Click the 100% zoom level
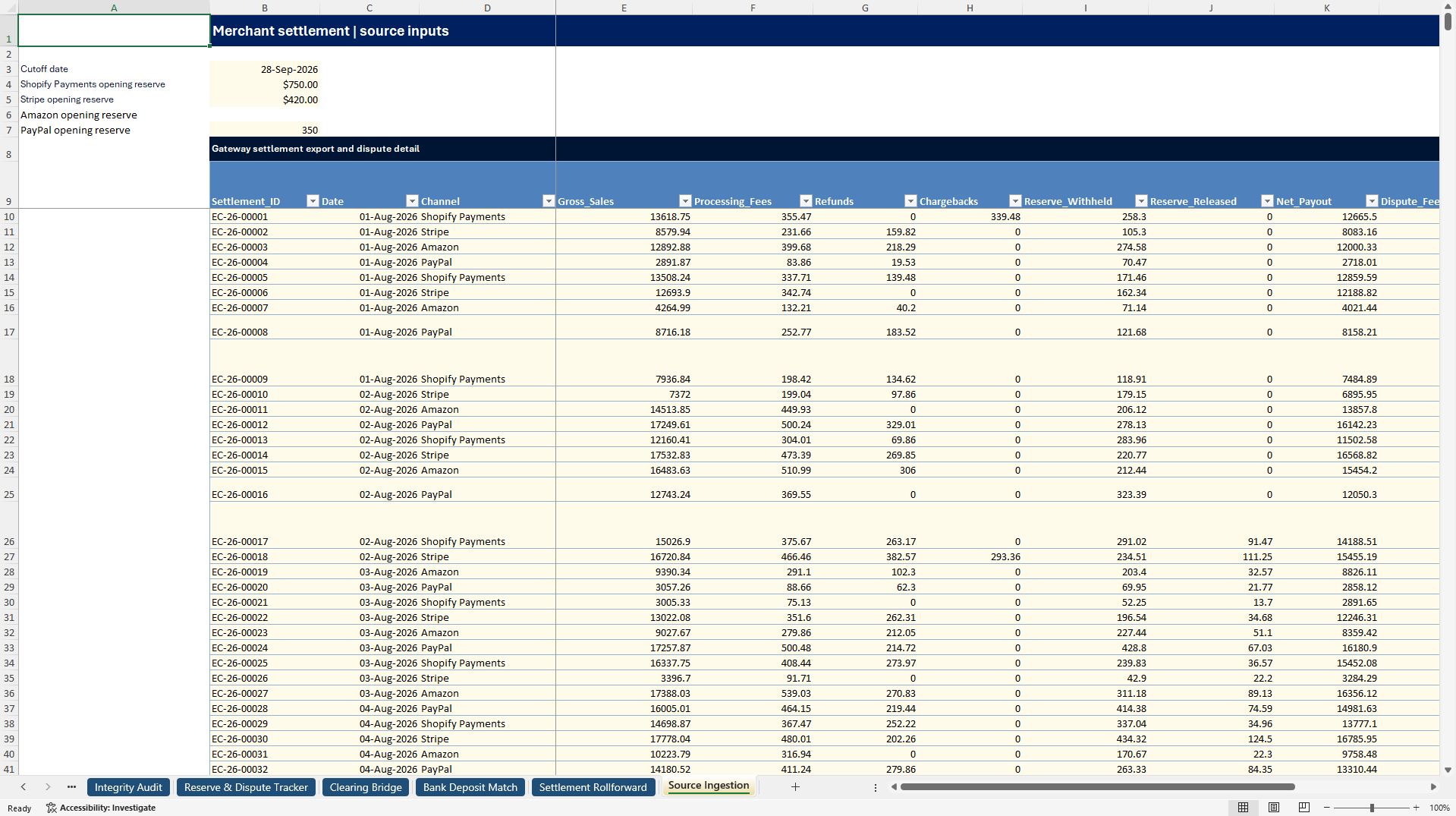The height and width of the screenshot is (816, 1456). tap(1439, 808)
